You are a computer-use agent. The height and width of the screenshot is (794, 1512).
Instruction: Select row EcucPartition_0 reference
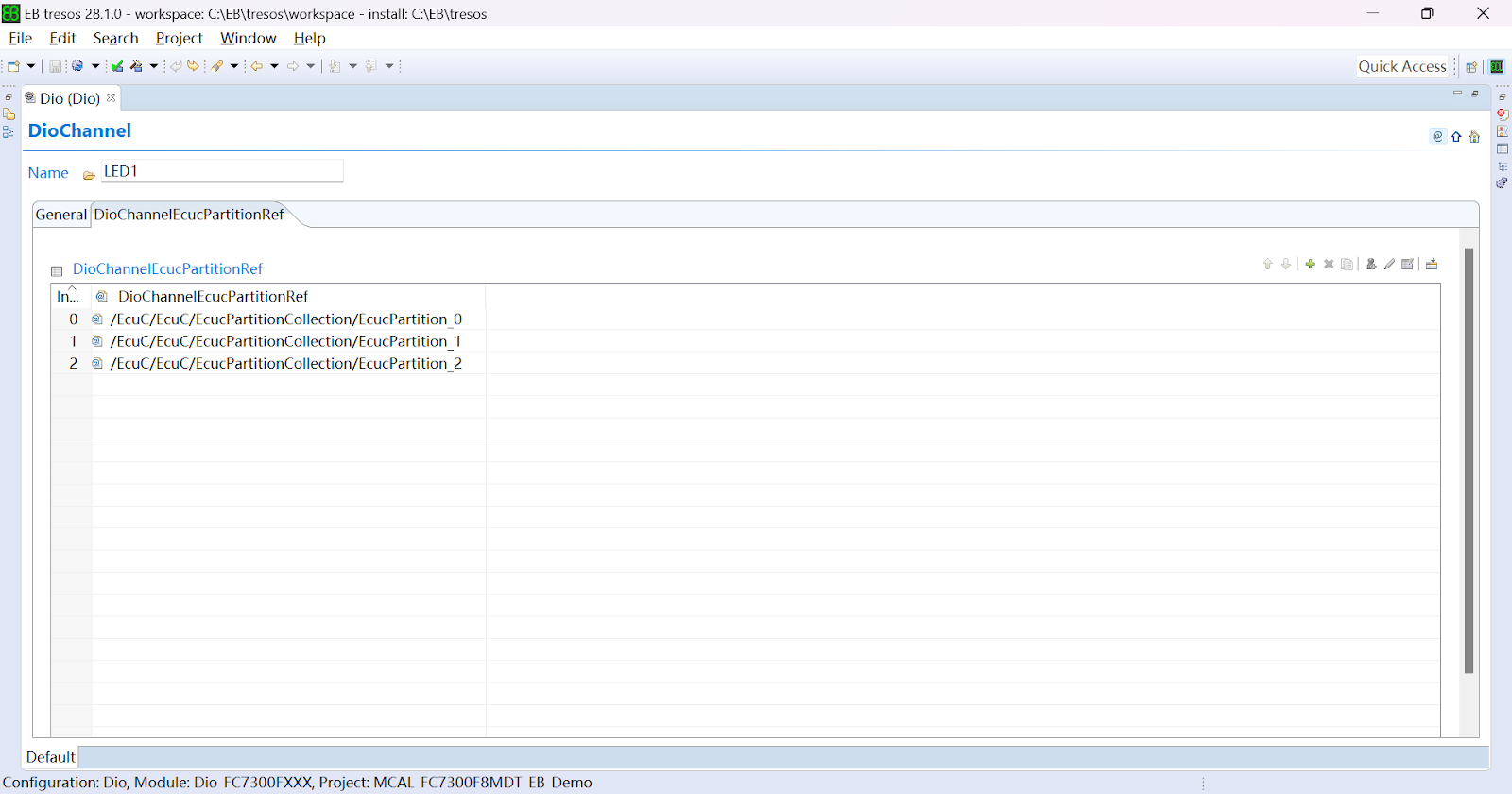[x=285, y=319]
